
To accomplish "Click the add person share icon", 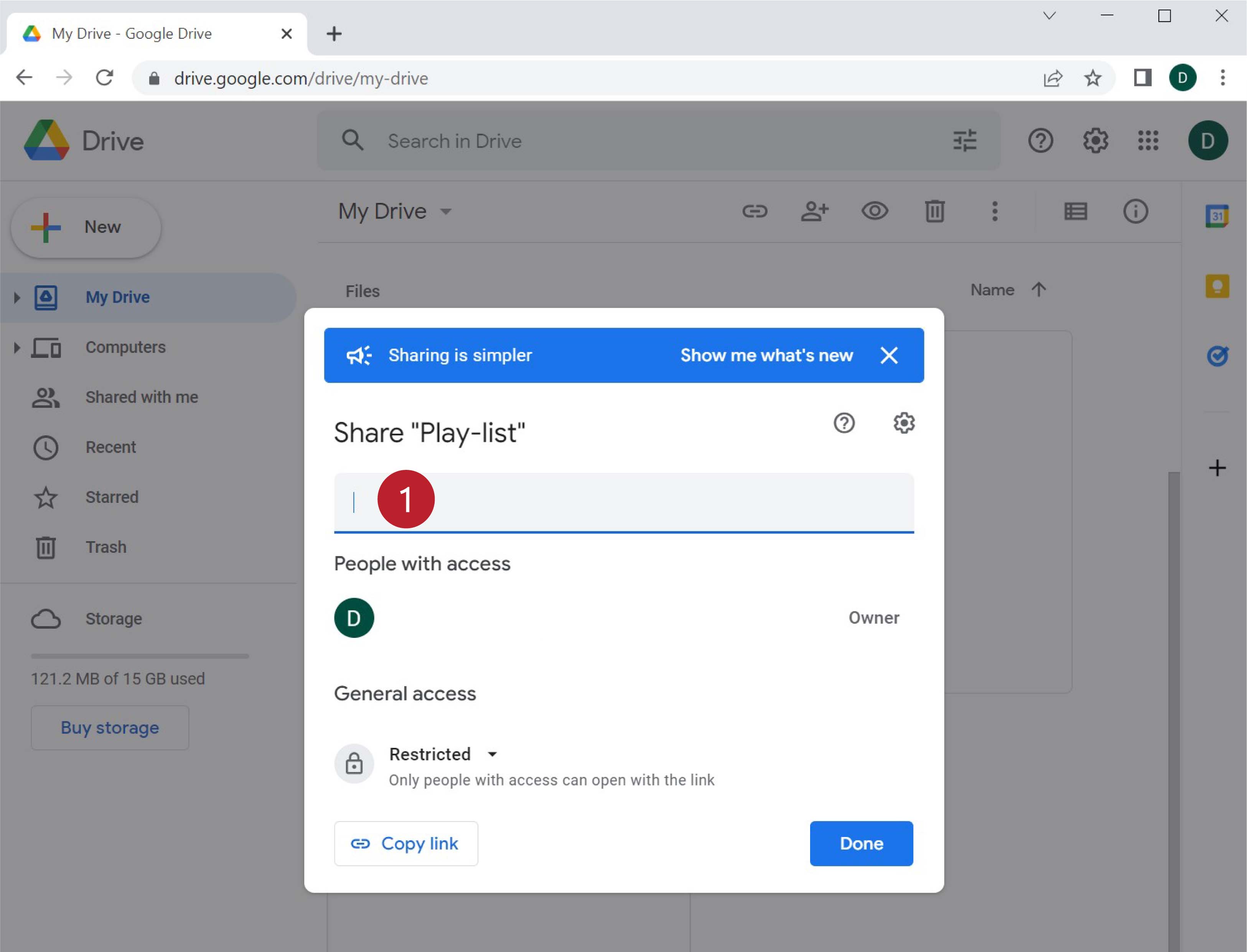I will point(814,211).
